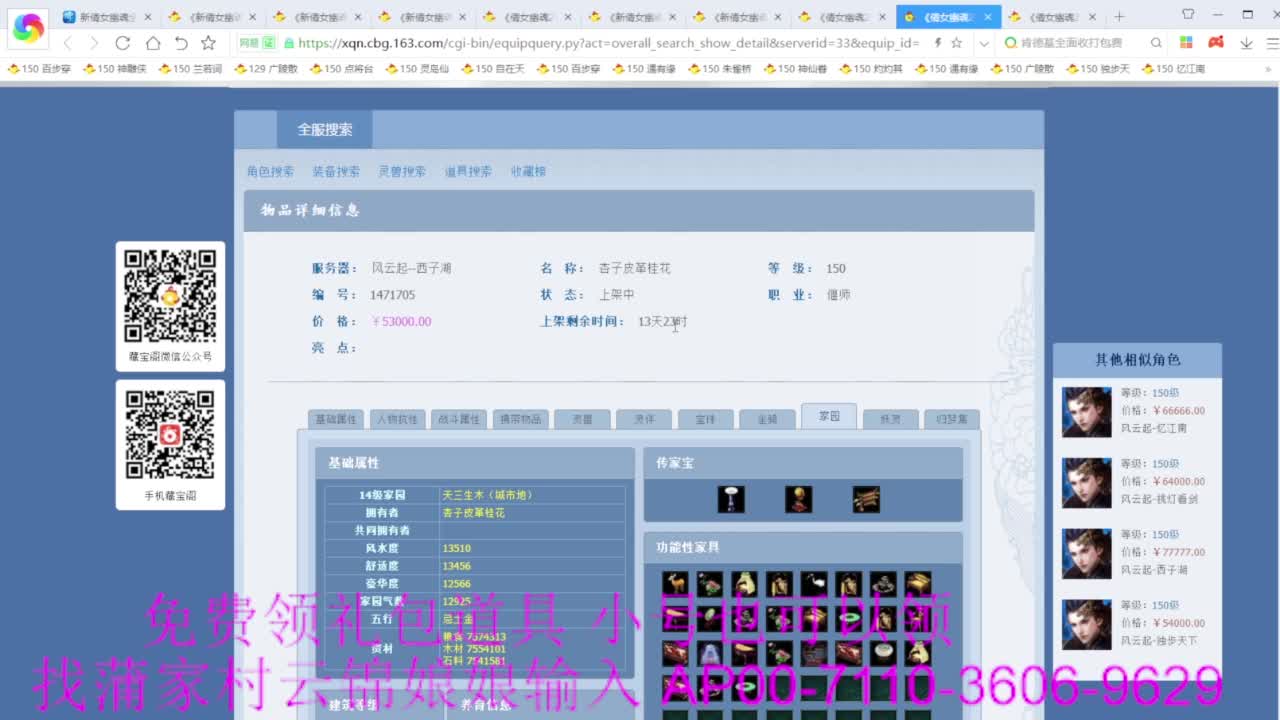This screenshot has width=1280, height=720.
Task: Open the browser hamburger menu
Action: tap(1272, 43)
